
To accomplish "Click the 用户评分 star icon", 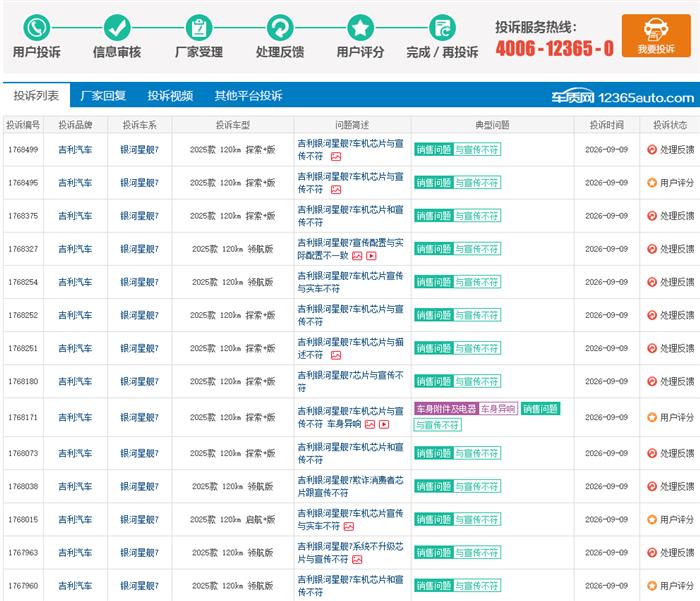I will (360, 28).
